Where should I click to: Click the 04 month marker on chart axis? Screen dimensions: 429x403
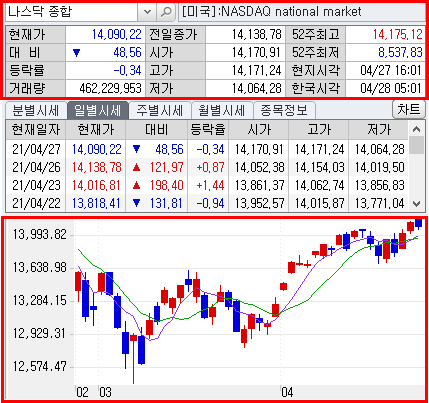(287, 392)
